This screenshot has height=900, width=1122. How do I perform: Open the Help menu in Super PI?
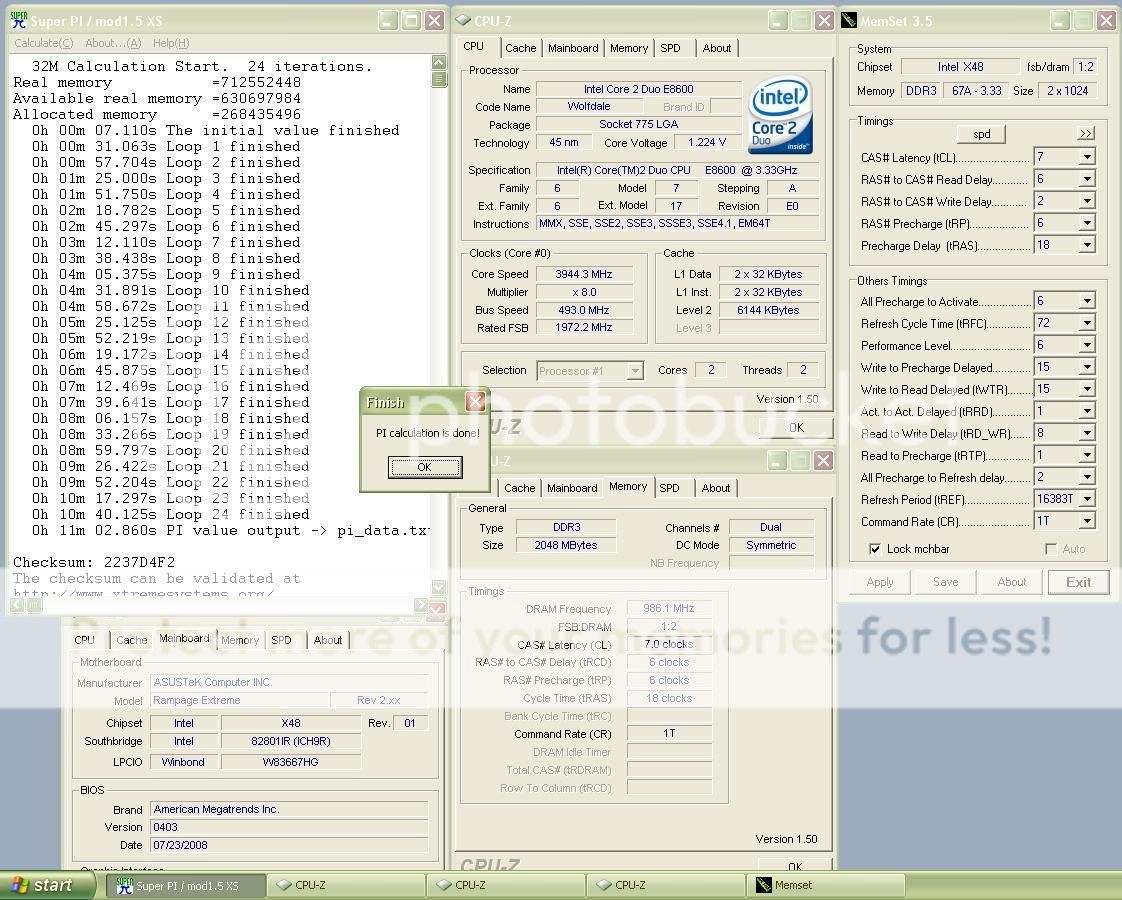tap(171, 43)
